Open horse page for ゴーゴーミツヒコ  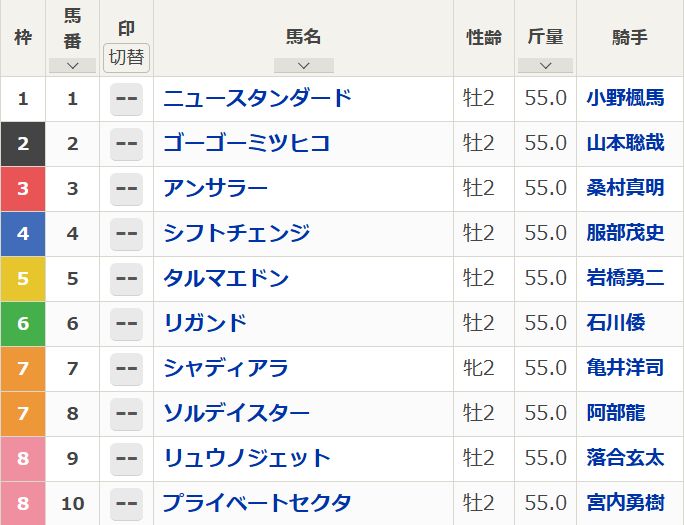pos(246,143)
